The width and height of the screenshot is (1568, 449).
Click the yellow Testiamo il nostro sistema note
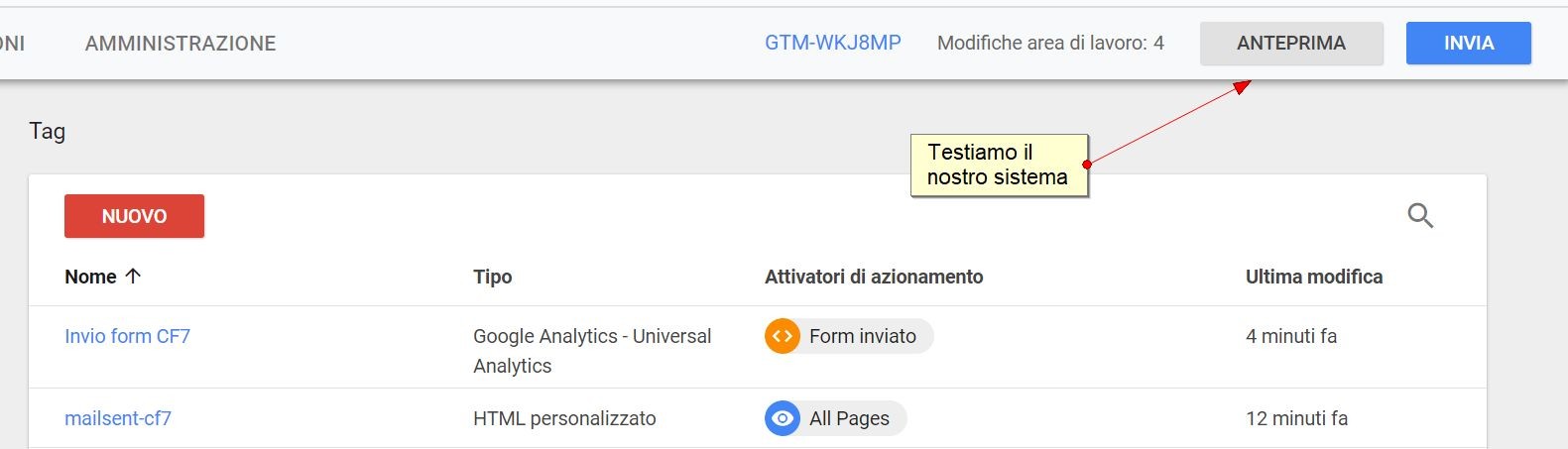(x=998, y=165)
